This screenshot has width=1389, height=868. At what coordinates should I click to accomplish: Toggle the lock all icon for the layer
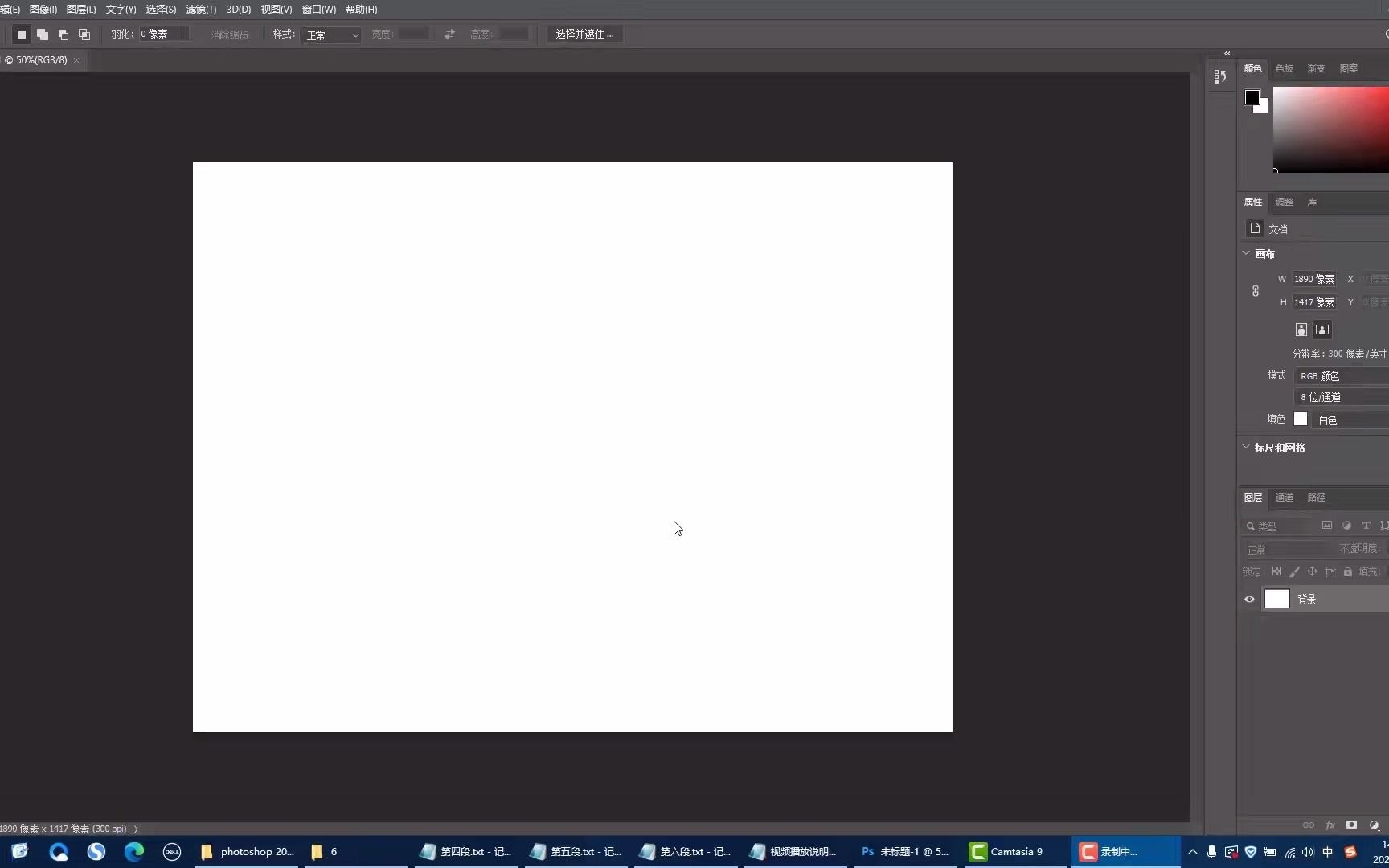tap(1348, 572)
